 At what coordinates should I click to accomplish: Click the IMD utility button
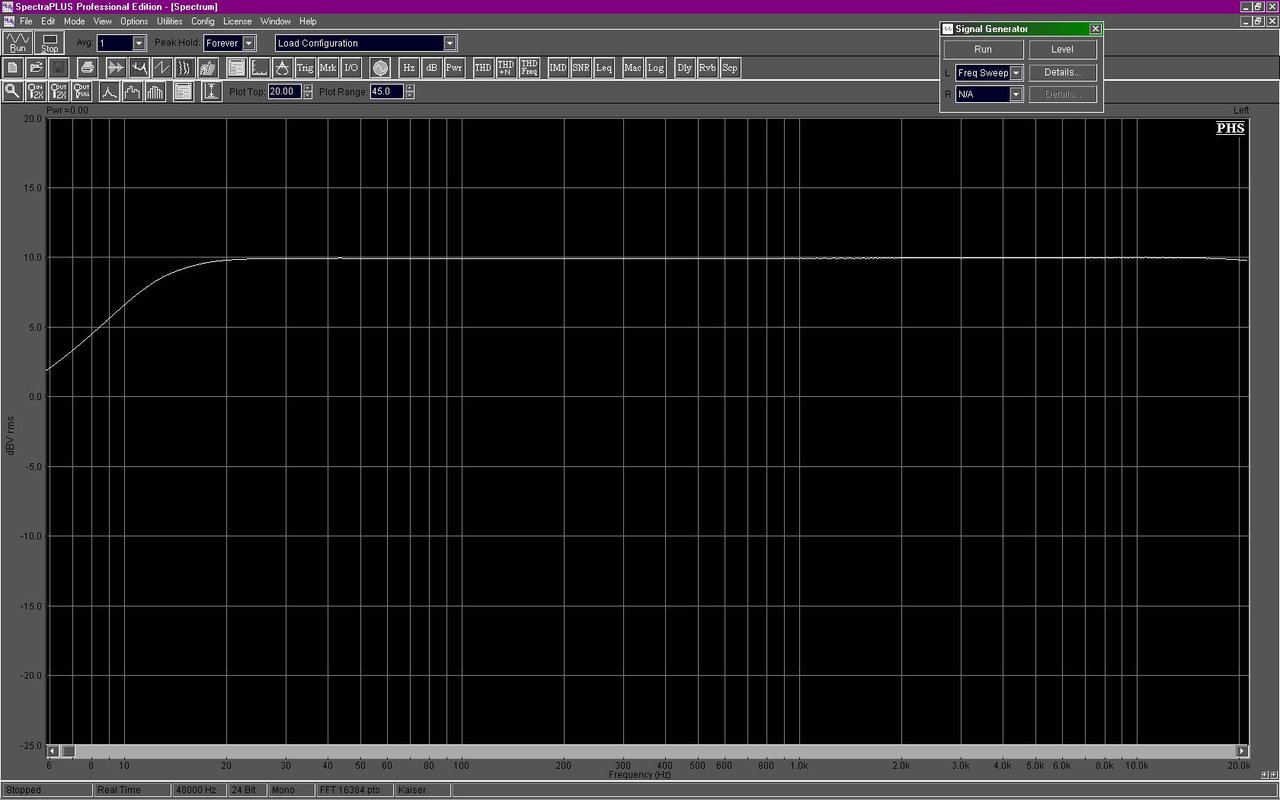(558, 68)
